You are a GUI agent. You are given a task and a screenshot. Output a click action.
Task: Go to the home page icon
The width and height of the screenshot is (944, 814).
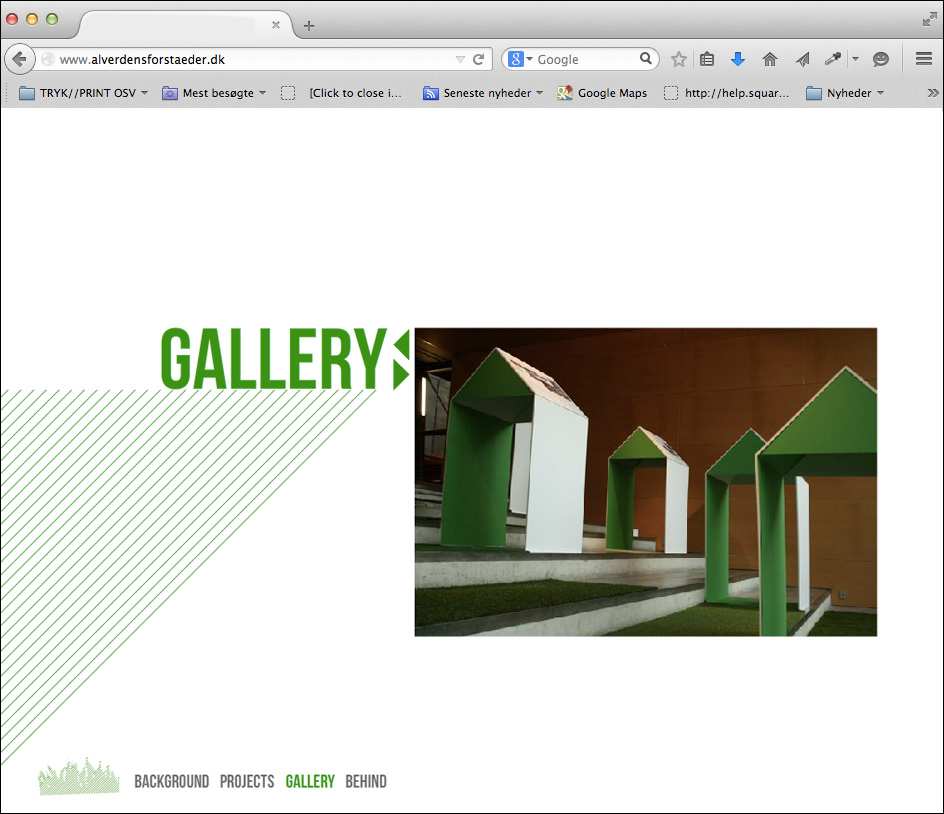click(769, 59)
